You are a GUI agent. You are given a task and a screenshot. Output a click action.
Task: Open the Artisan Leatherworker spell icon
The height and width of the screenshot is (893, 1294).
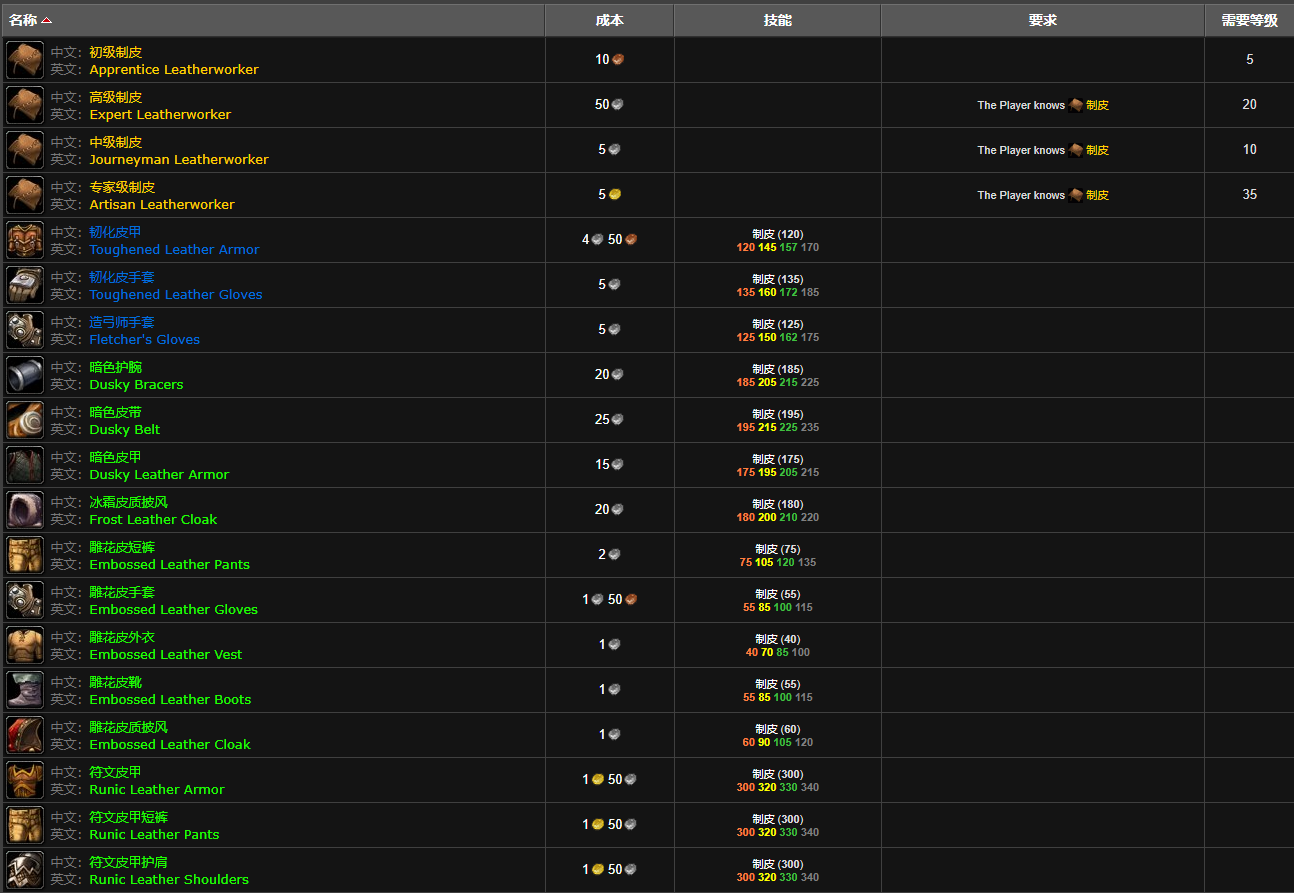pyautogui.click(x=25, y=195)
